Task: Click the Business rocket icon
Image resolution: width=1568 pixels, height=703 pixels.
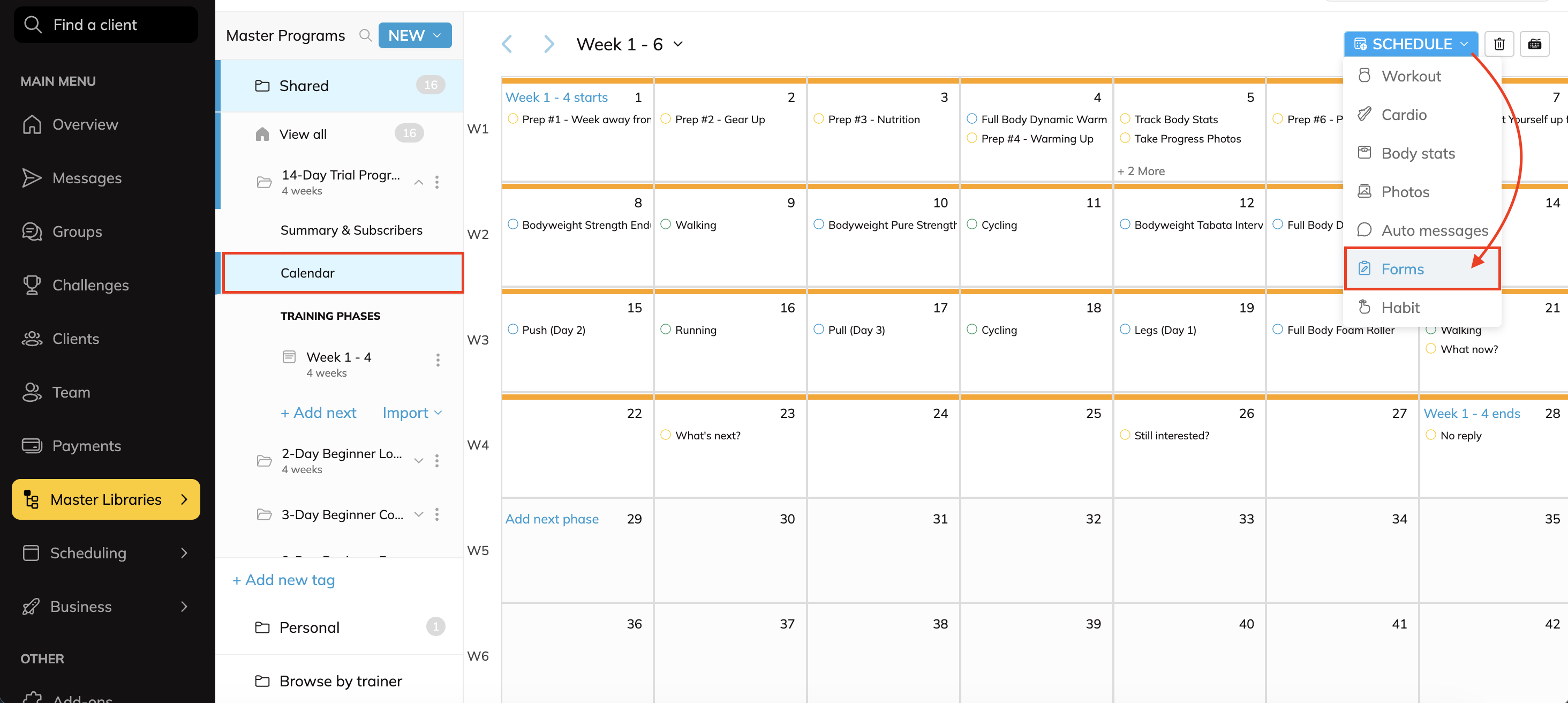Action: coord(31,607)
